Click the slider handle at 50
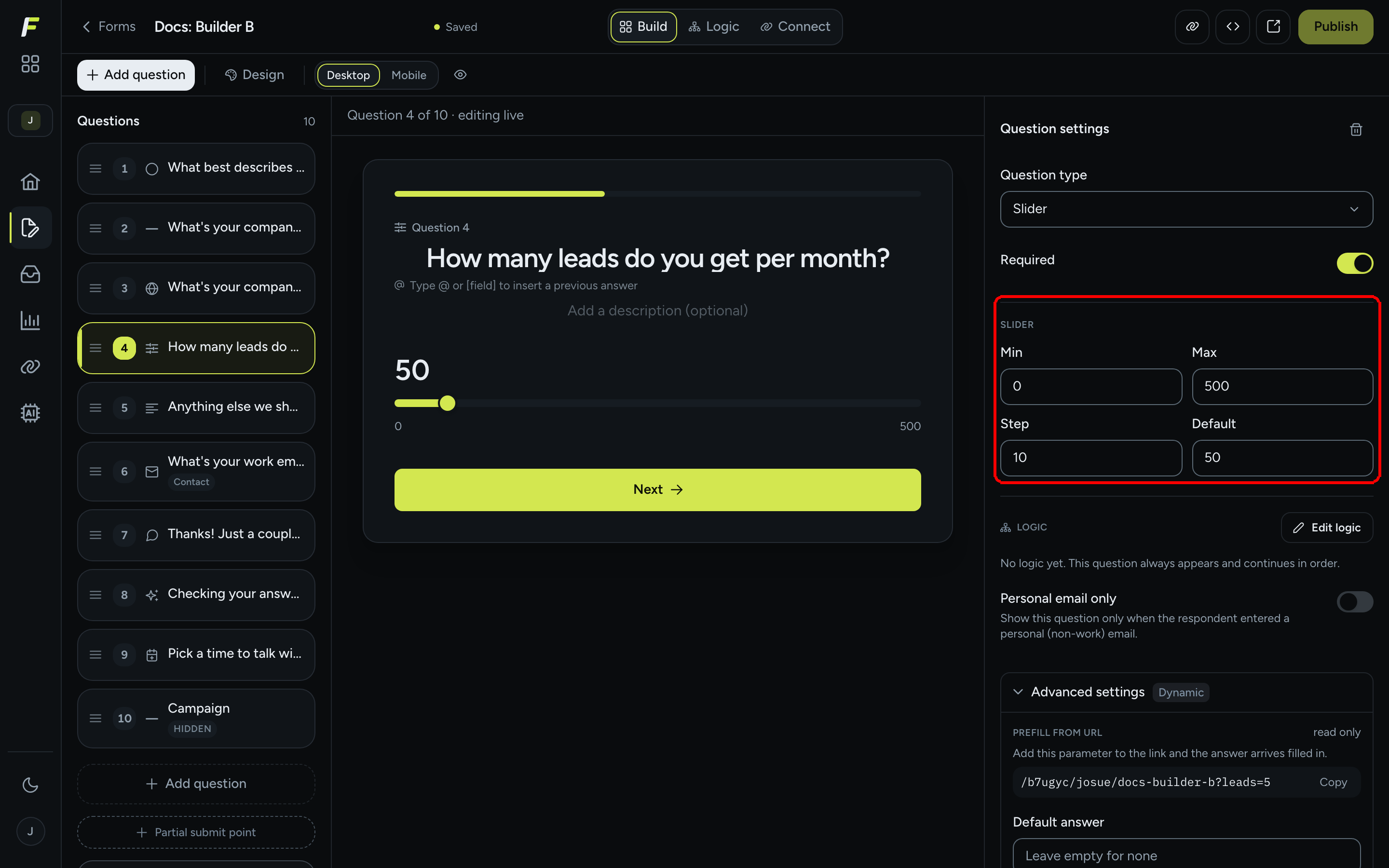1389x868 pixels. coord(447,403)
